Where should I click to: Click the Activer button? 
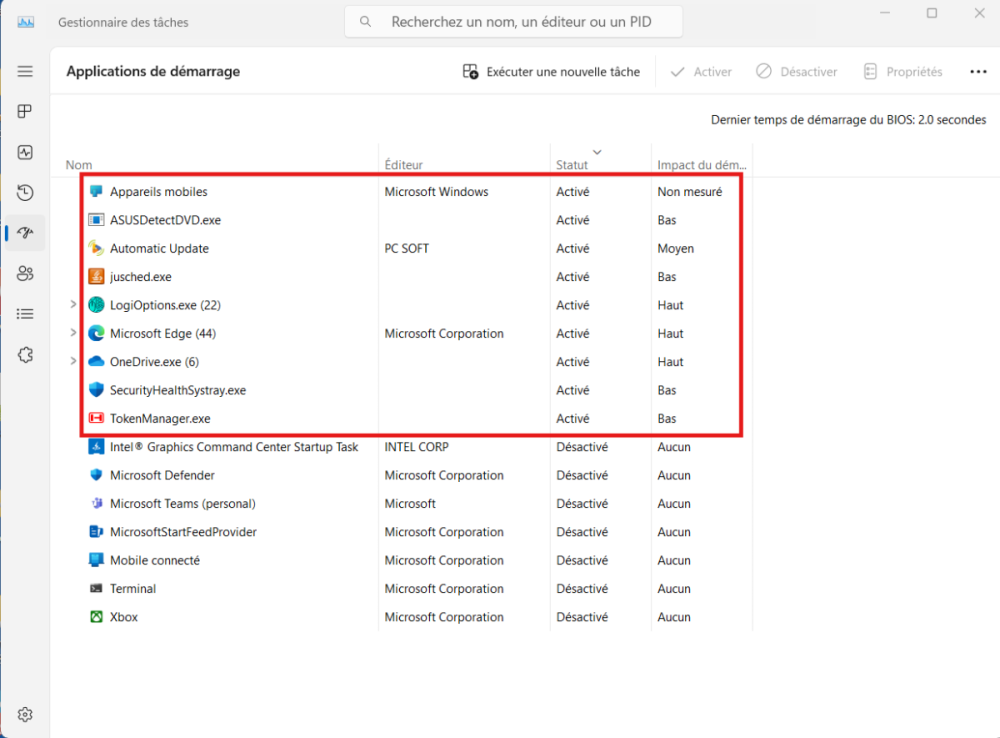(x=701, y=71)
